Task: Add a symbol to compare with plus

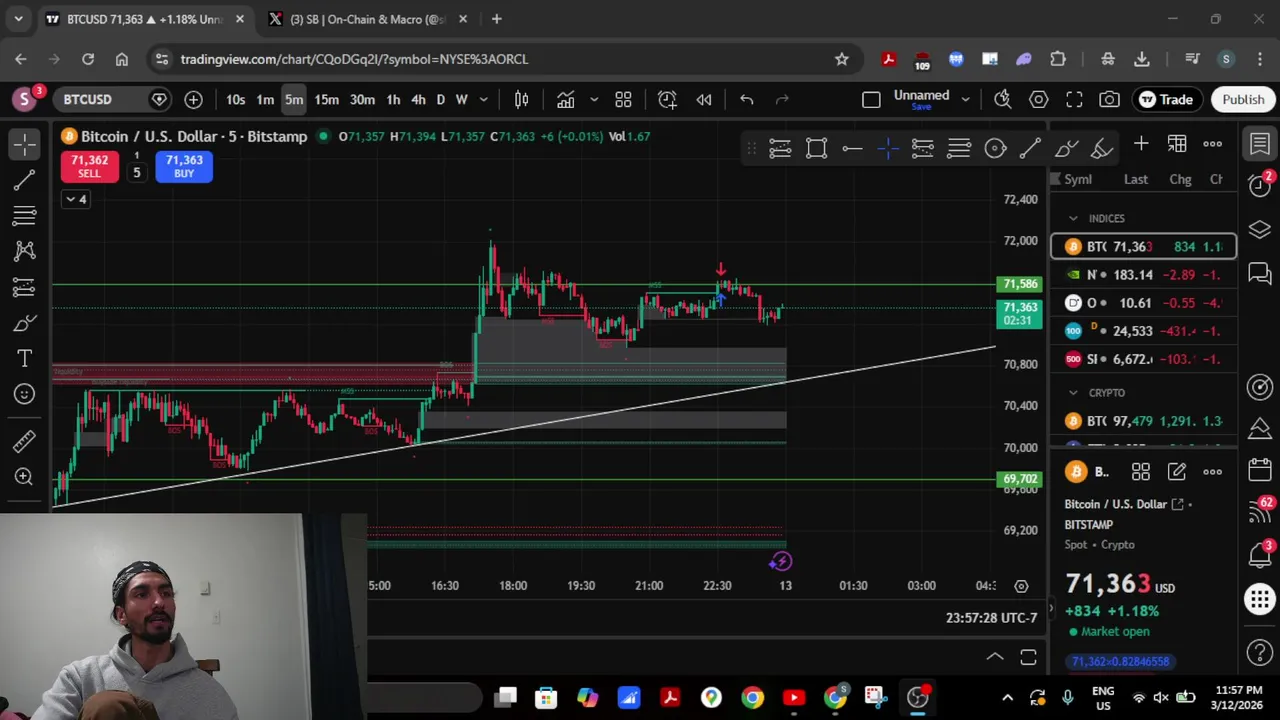Action: point(193,99)
